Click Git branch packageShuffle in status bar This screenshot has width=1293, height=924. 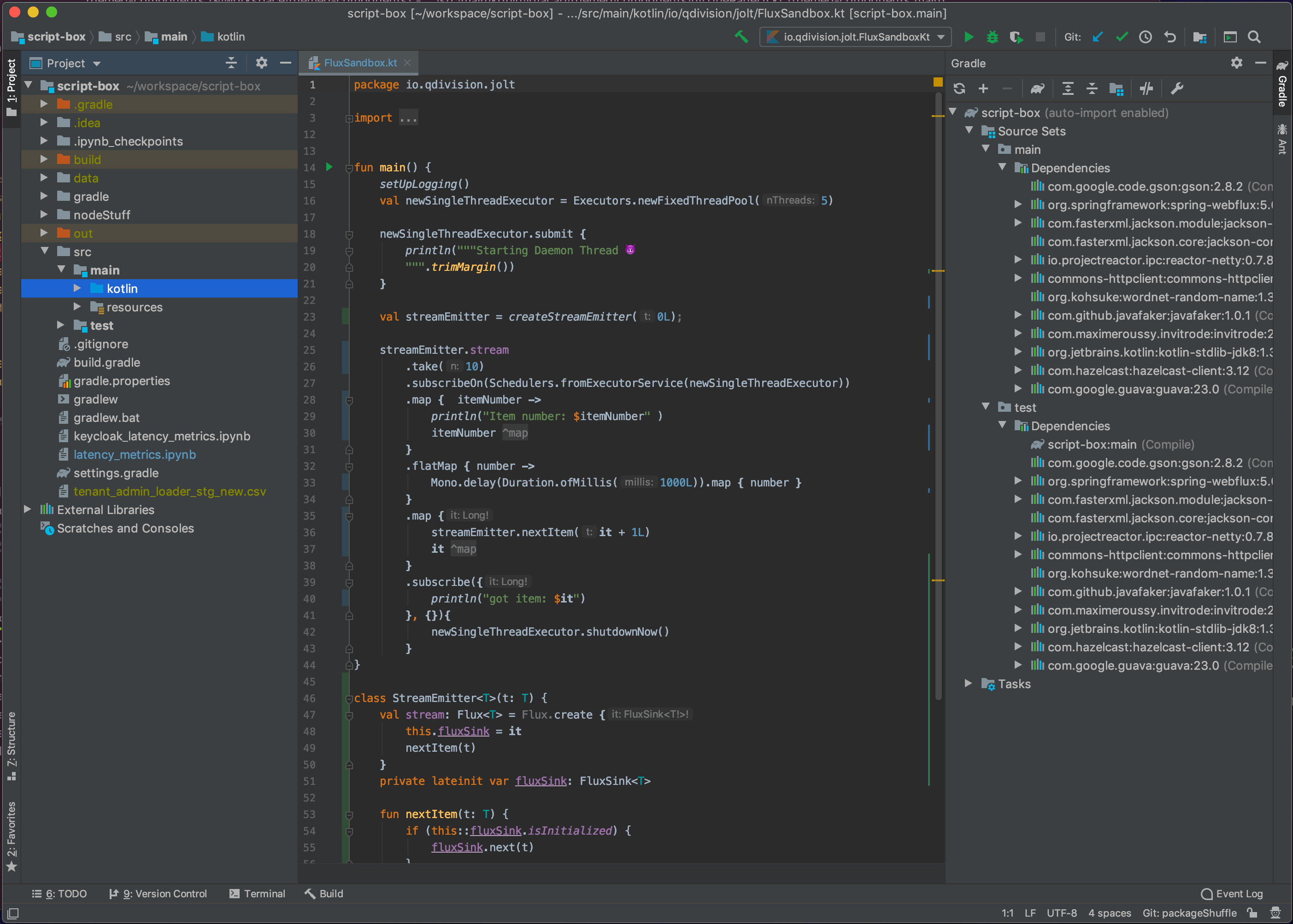[1189, 912]
